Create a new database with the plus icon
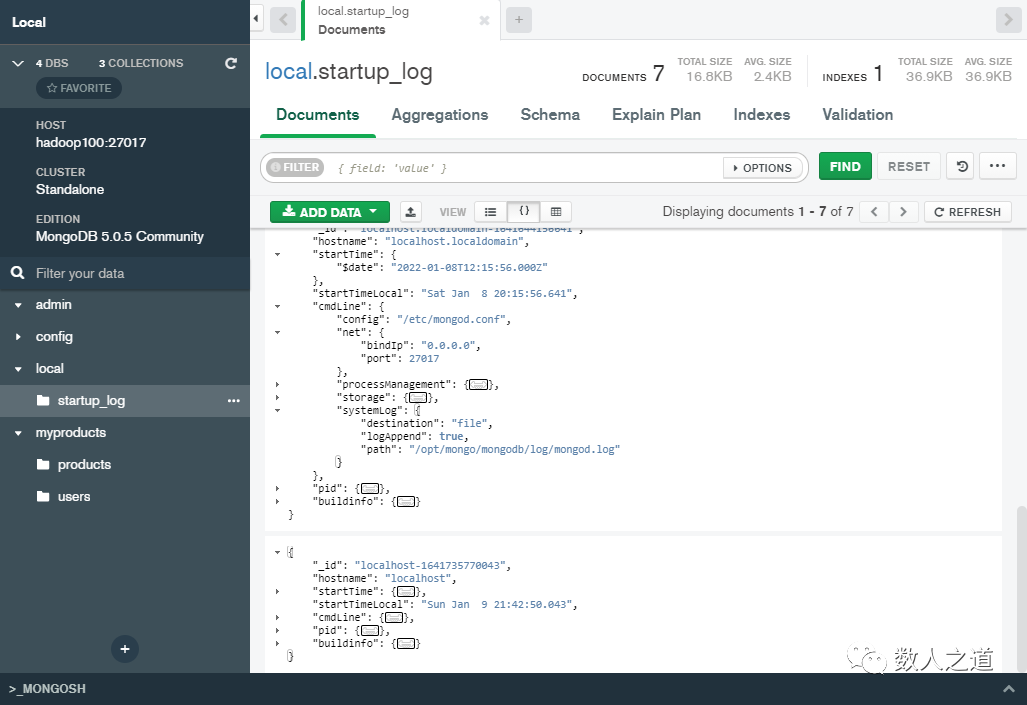The image size is (1027, 705). 124,649
